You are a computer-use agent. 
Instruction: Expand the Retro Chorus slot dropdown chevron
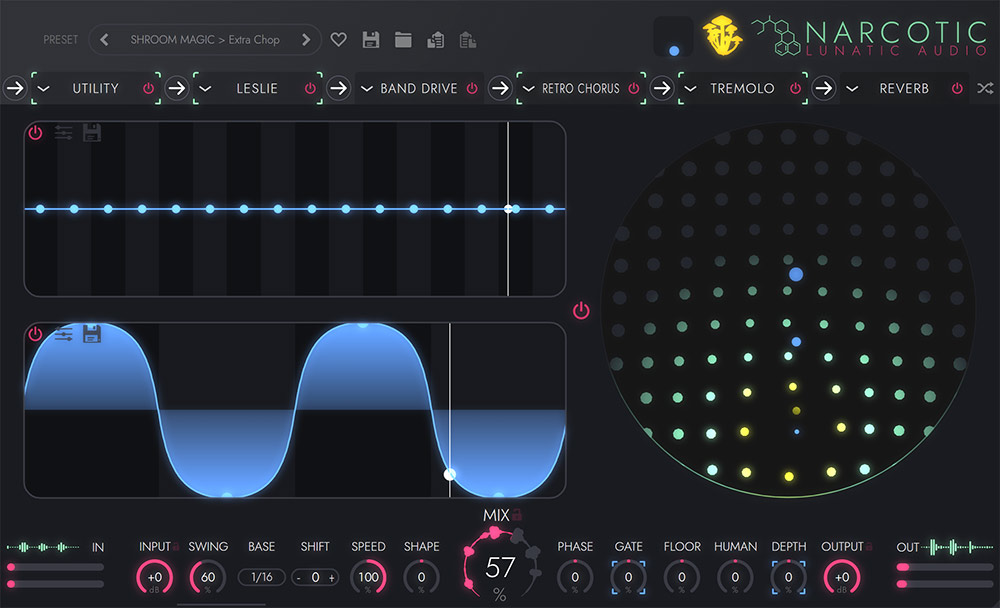coord(527,88)
